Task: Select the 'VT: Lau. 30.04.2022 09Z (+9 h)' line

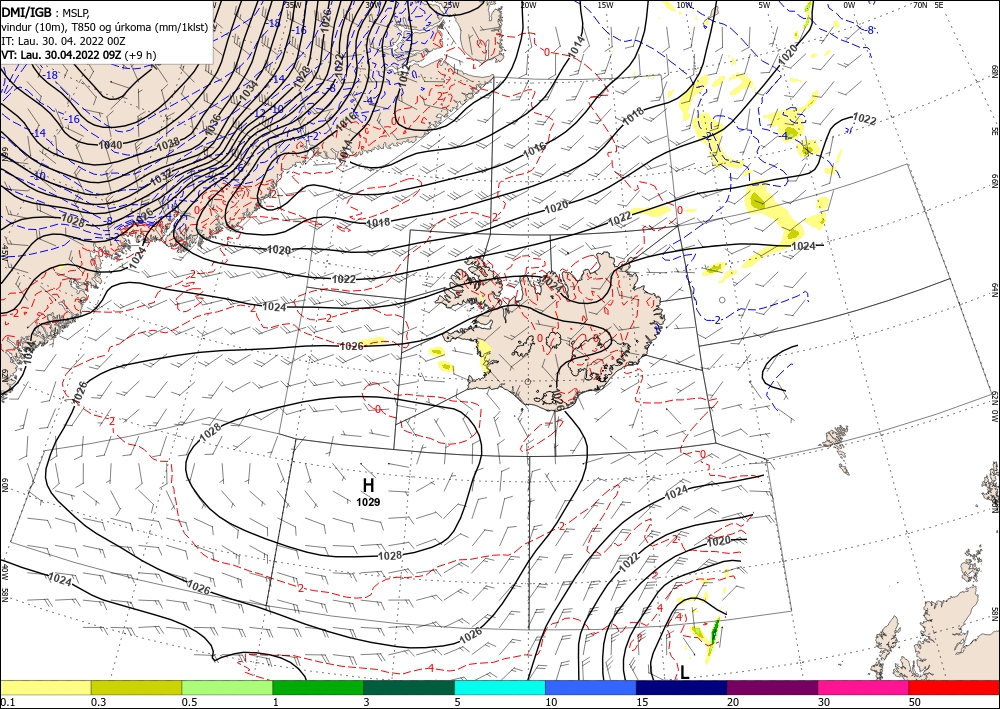Action: coord(78,55)
